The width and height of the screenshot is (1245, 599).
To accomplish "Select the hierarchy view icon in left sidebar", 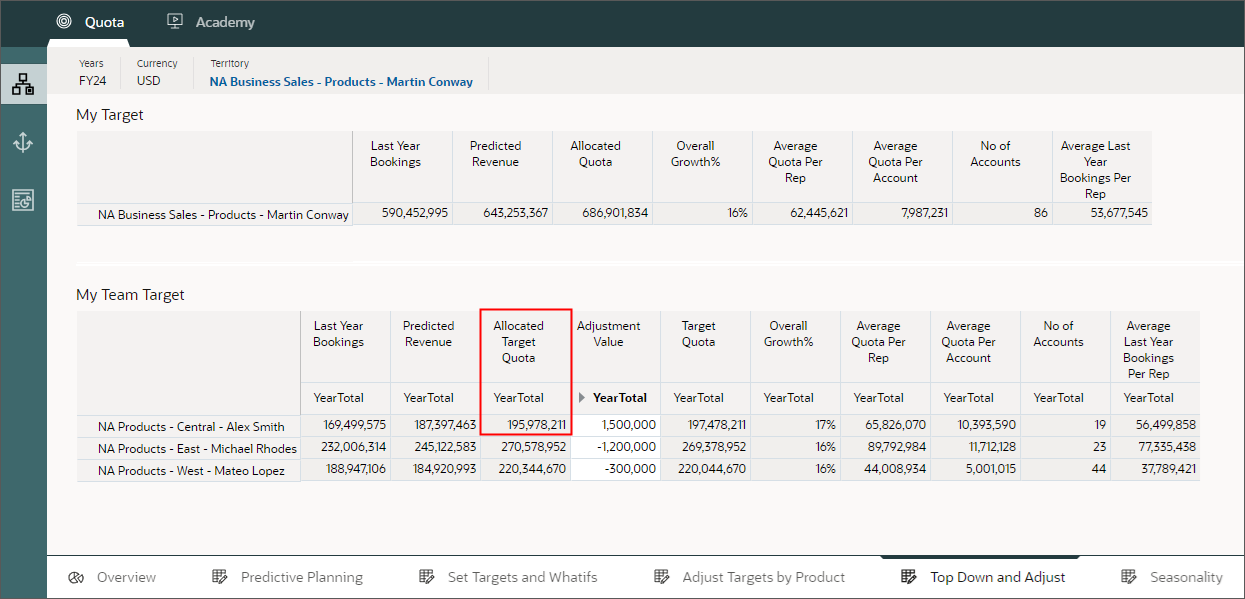I will (x=23, y=84).
